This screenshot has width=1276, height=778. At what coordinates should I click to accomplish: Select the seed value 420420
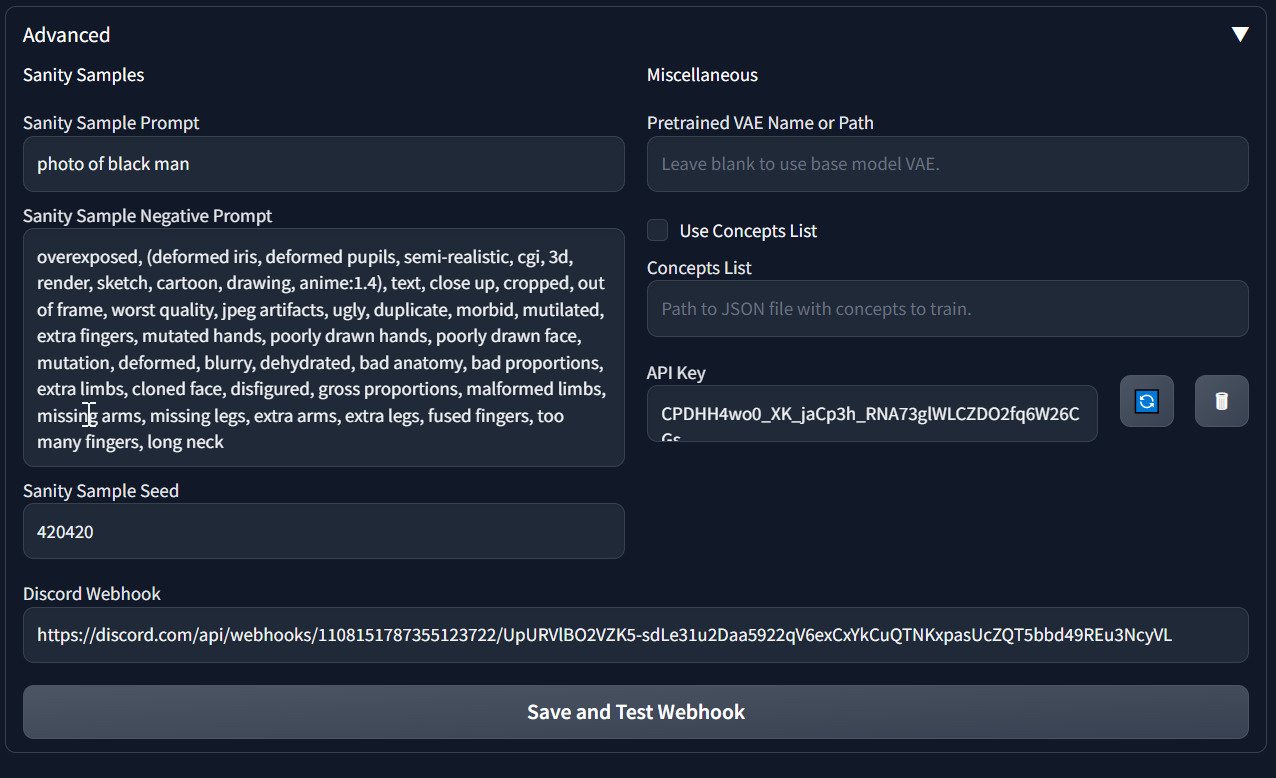click(x=66, y=531)
